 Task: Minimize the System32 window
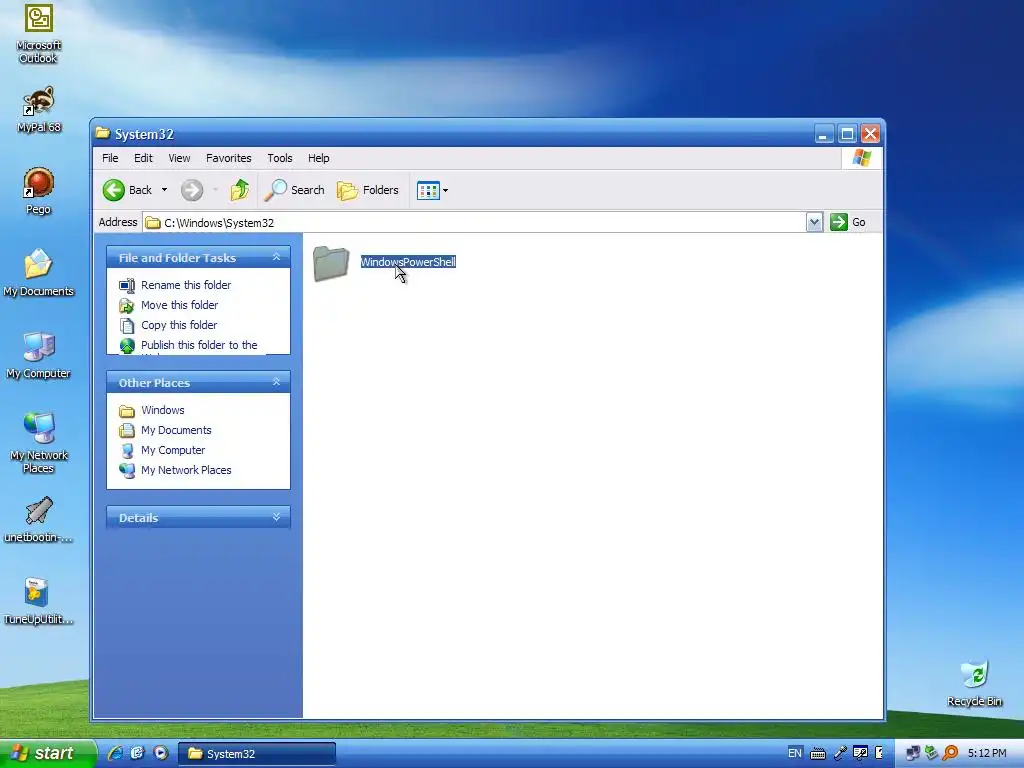coord(824,134)
